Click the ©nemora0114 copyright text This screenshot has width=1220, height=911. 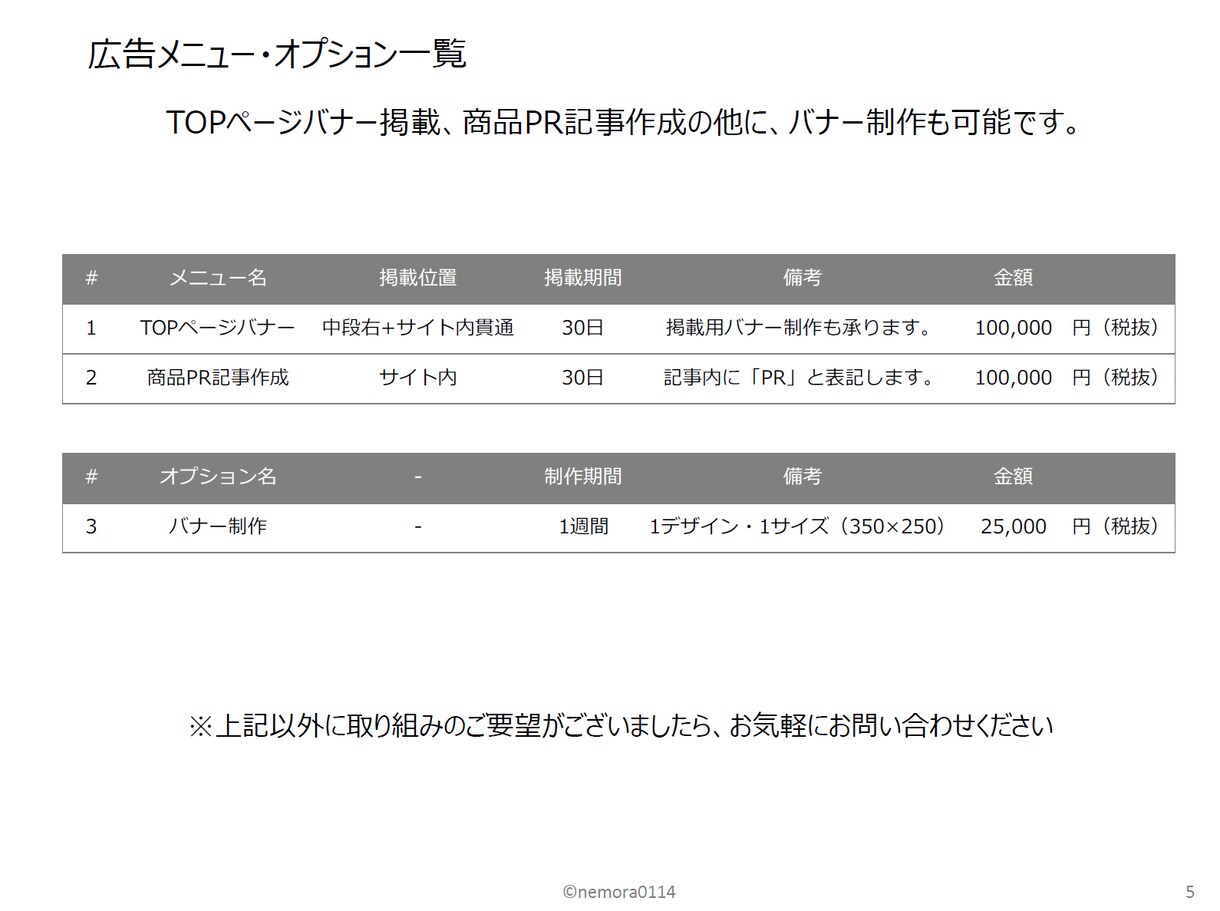tap(619, 891)
